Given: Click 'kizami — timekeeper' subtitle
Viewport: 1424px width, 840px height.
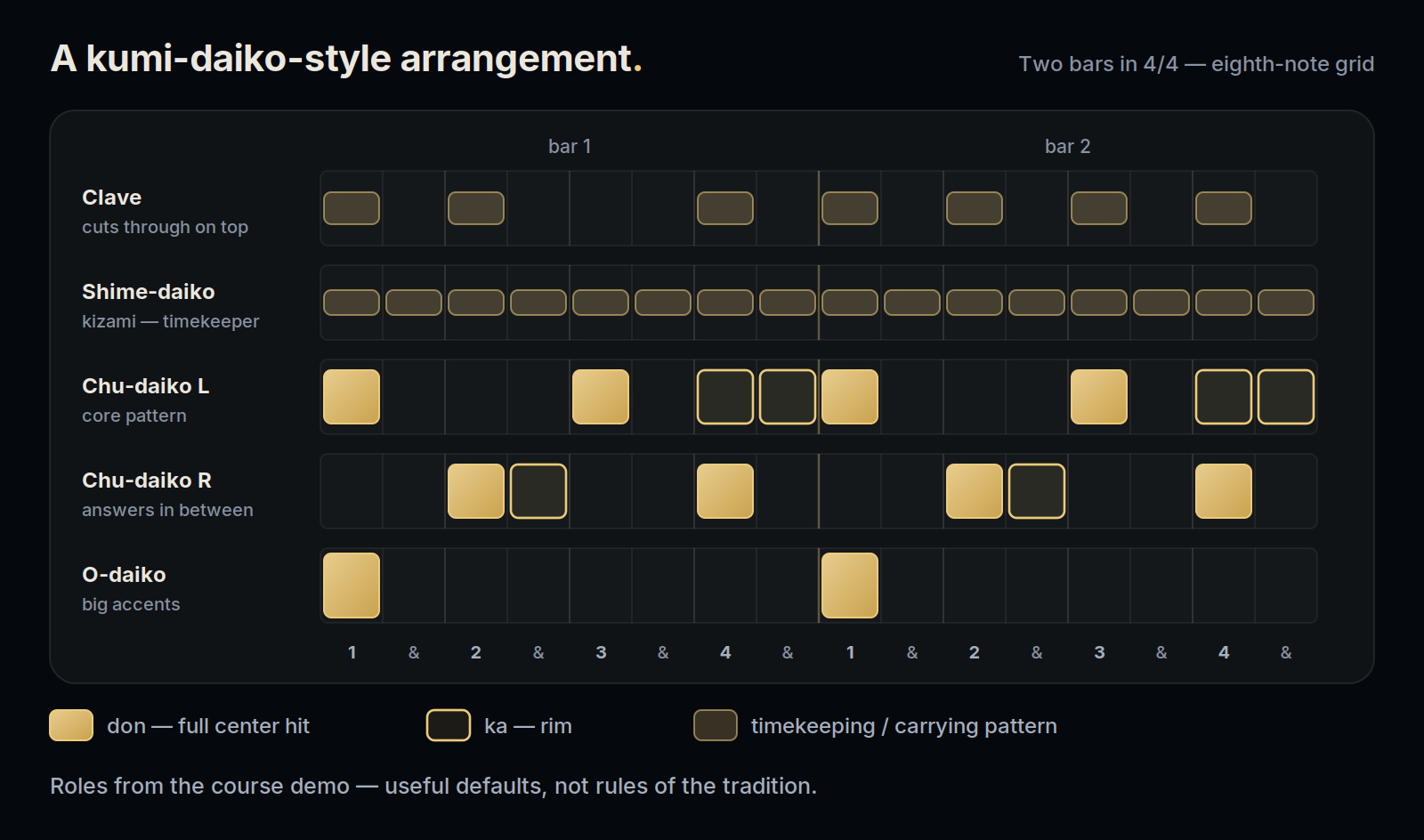Looking at the screenshot, I should pyautogui.click(x=171, y=321).
